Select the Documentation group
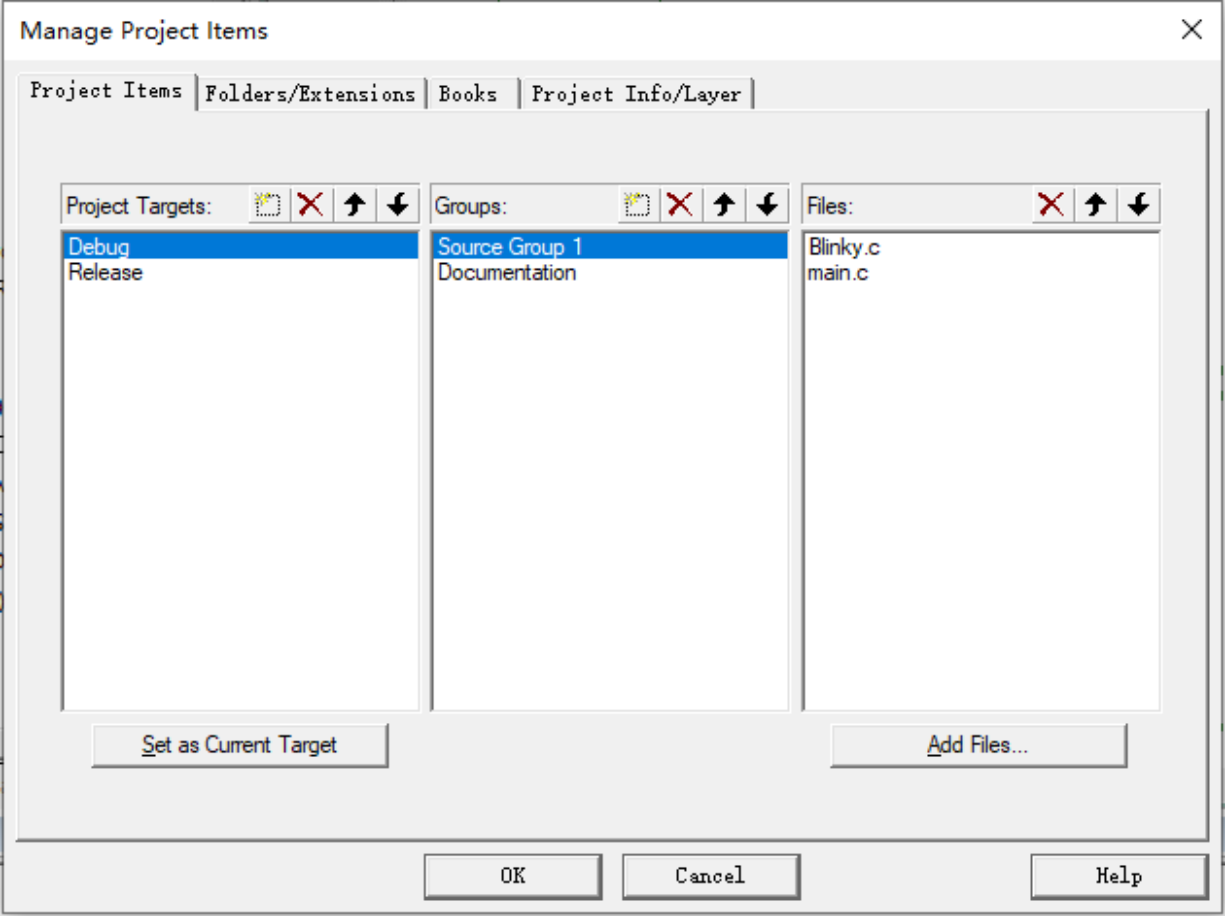This screenshot has width=1225, height=916. tap(507, 272)
